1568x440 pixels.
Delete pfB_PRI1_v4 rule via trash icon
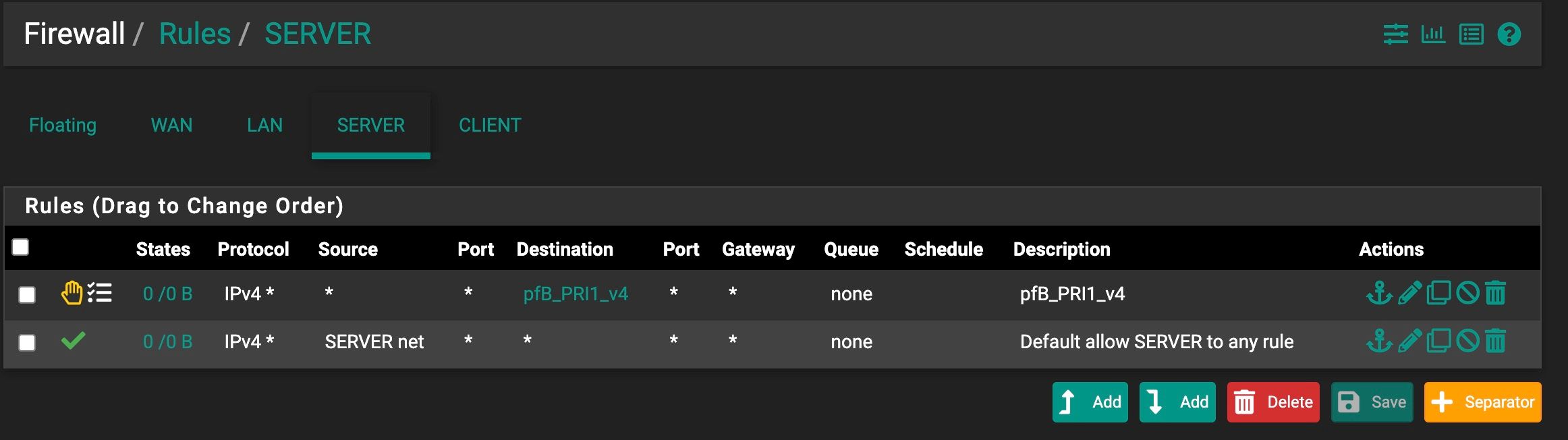1495,293
